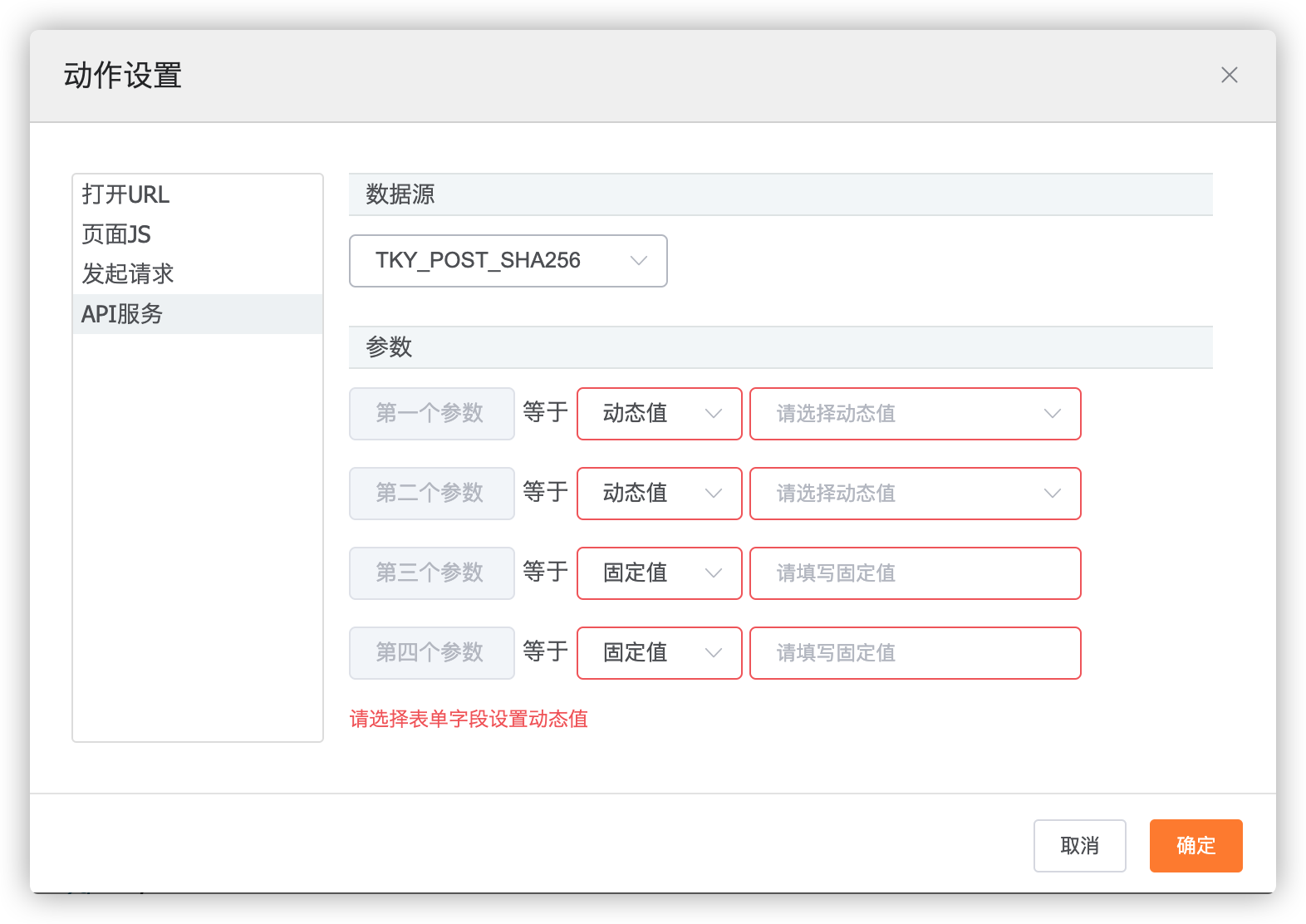Click fixed value input for fourth parameter

(915, 653)
